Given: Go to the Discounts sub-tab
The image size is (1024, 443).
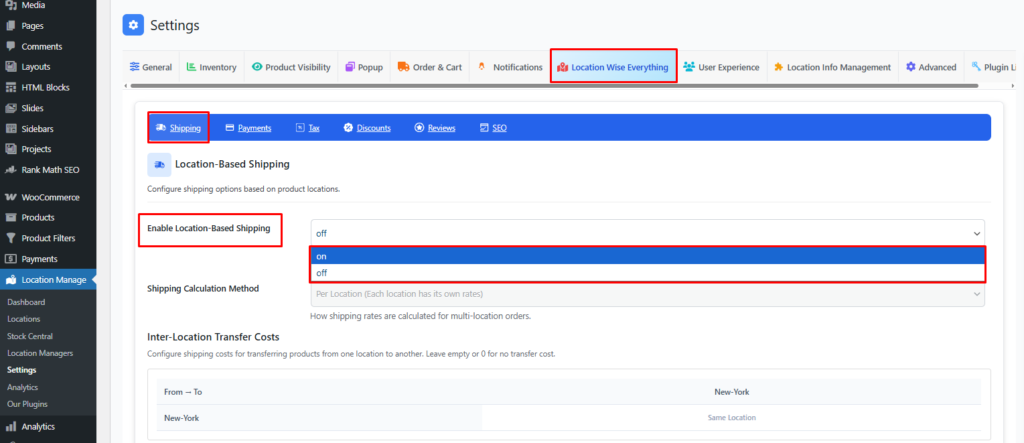Looking at the screenshot, I should pyautogui.click(x=367, y=128).
